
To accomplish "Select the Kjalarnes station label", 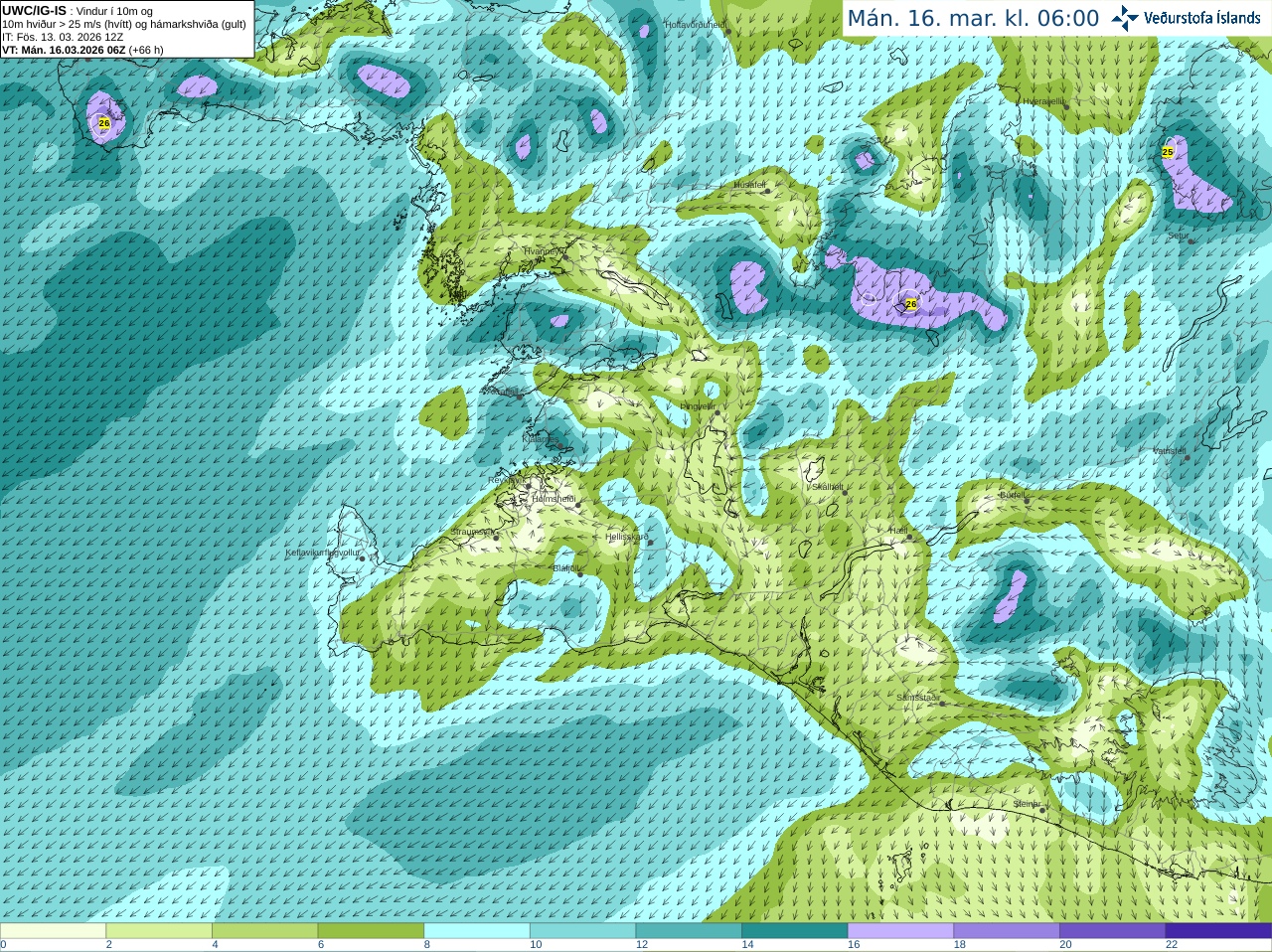I will click(540, 438).
